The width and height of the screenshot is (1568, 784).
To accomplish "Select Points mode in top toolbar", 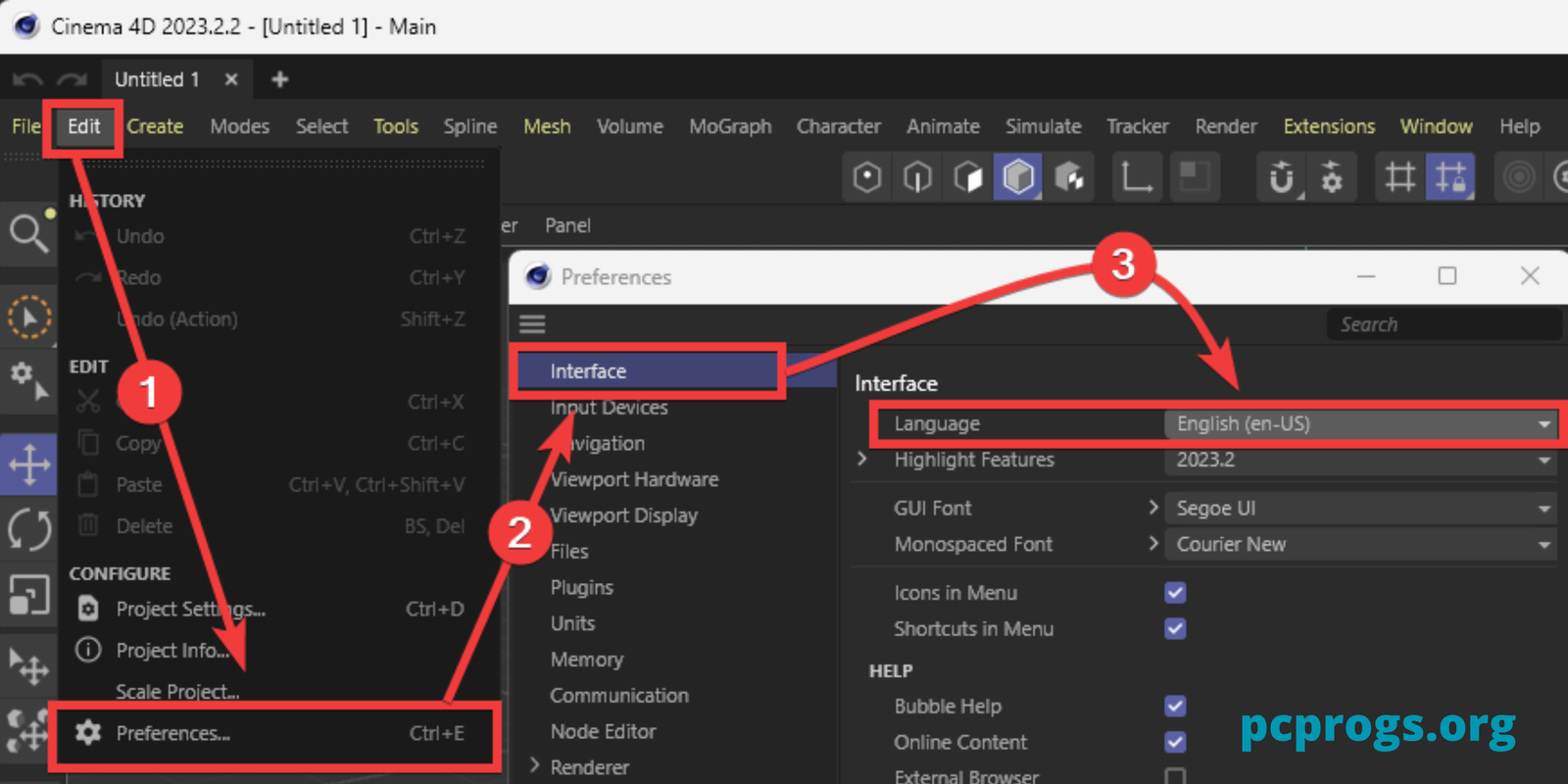I will point(867,177).
